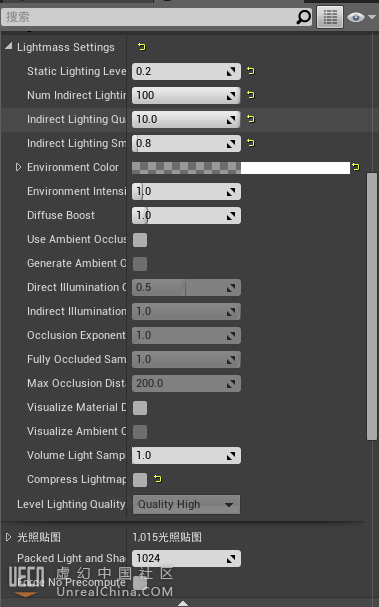Collapse the Lightmass Settings section
The image size is (379, 607).
9,47
